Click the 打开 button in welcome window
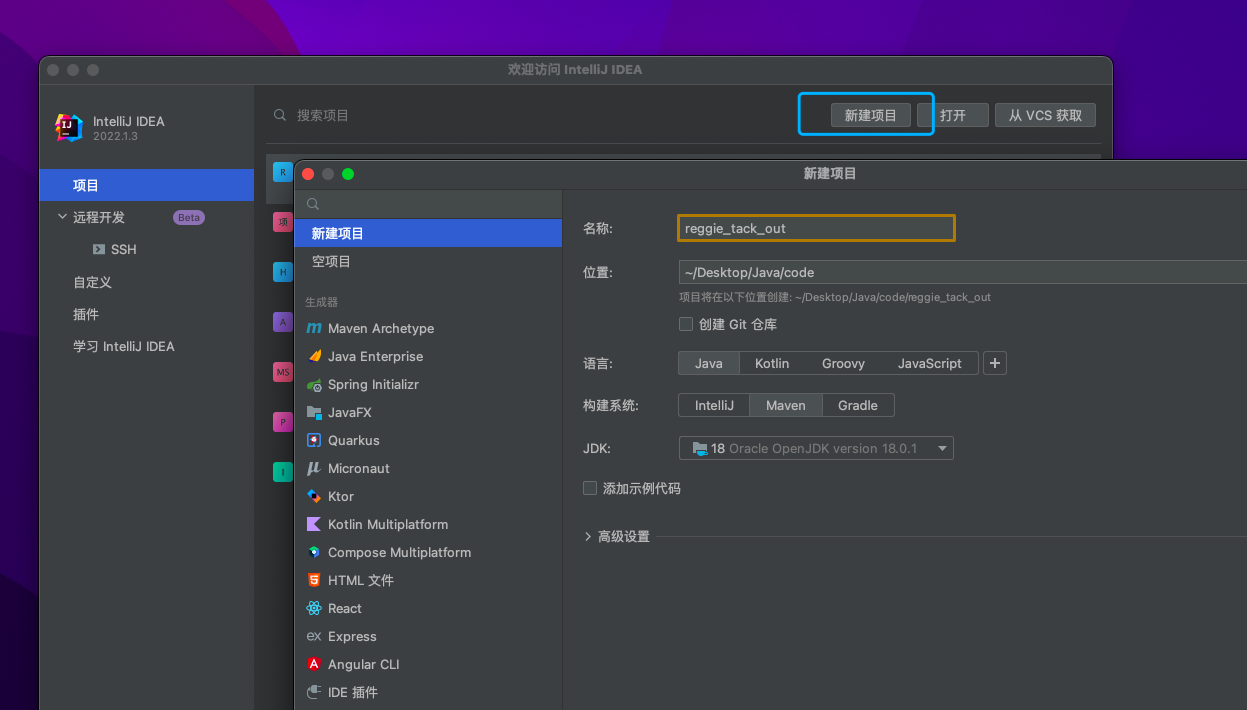This screenshot has width=1247, height=710. [x=953, y=115]
